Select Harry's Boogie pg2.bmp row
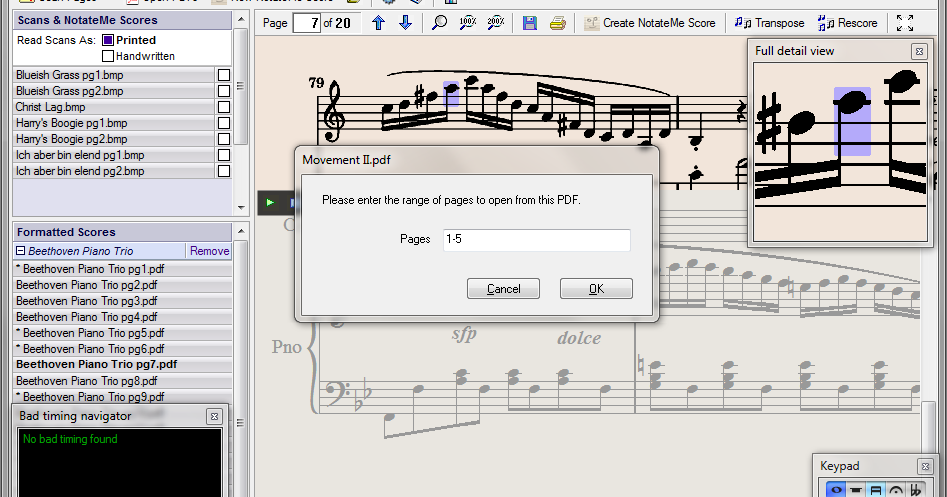This screenshot has width=947, height=497. tap(114, 139)
